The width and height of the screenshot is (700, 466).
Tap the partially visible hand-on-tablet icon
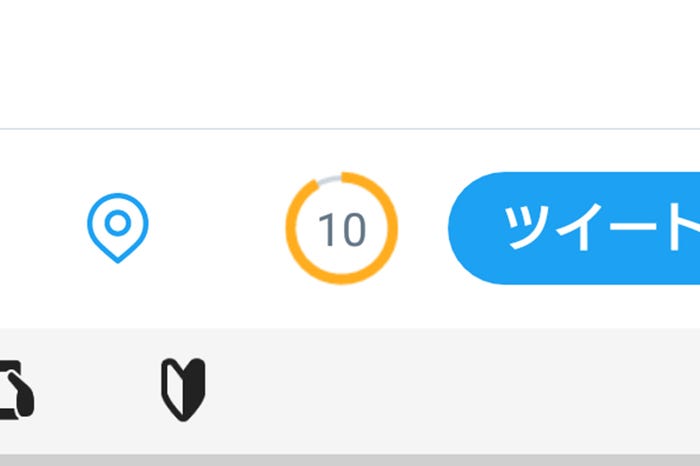click(x=18, y=390)
